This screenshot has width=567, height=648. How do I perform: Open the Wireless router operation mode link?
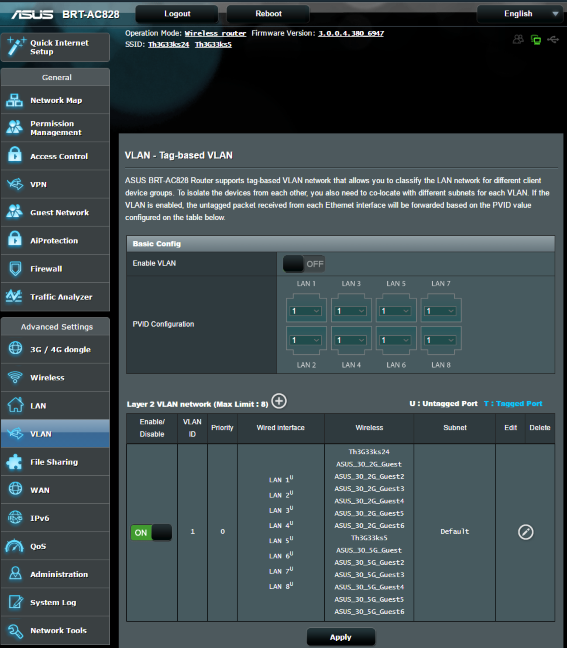pyautogui.click(x=215, y=33)
